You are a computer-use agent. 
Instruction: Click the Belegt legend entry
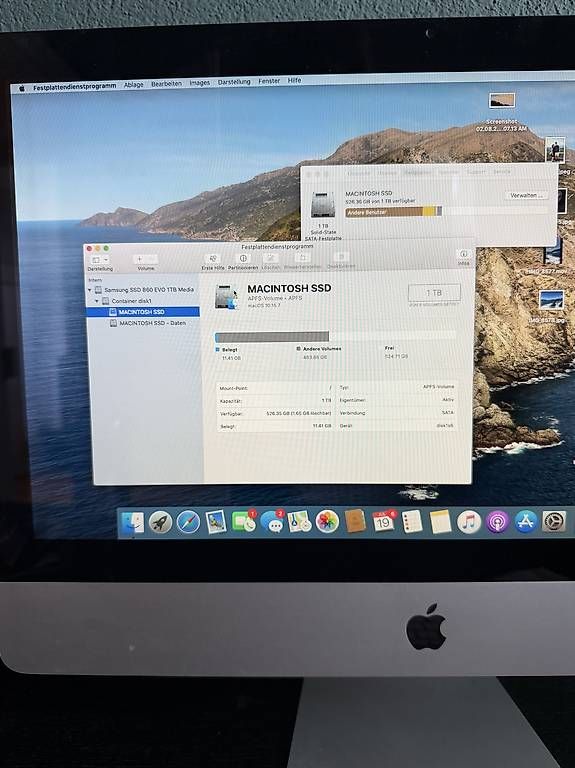pos(227,350)
